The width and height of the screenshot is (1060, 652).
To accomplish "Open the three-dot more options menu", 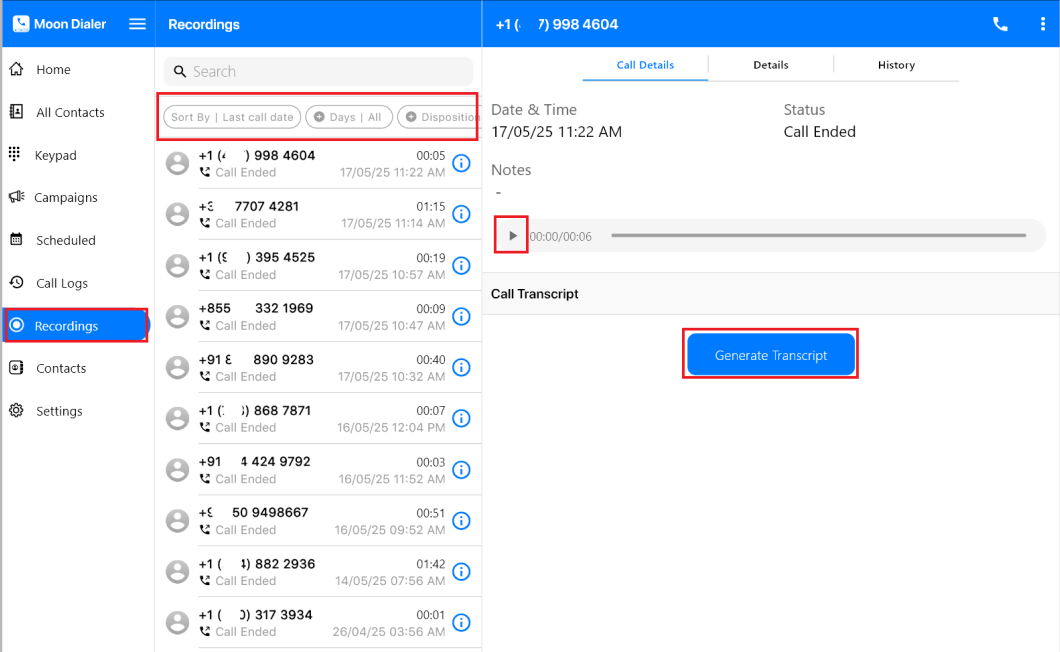I will pyautogui.click(x=1043, y=24).
